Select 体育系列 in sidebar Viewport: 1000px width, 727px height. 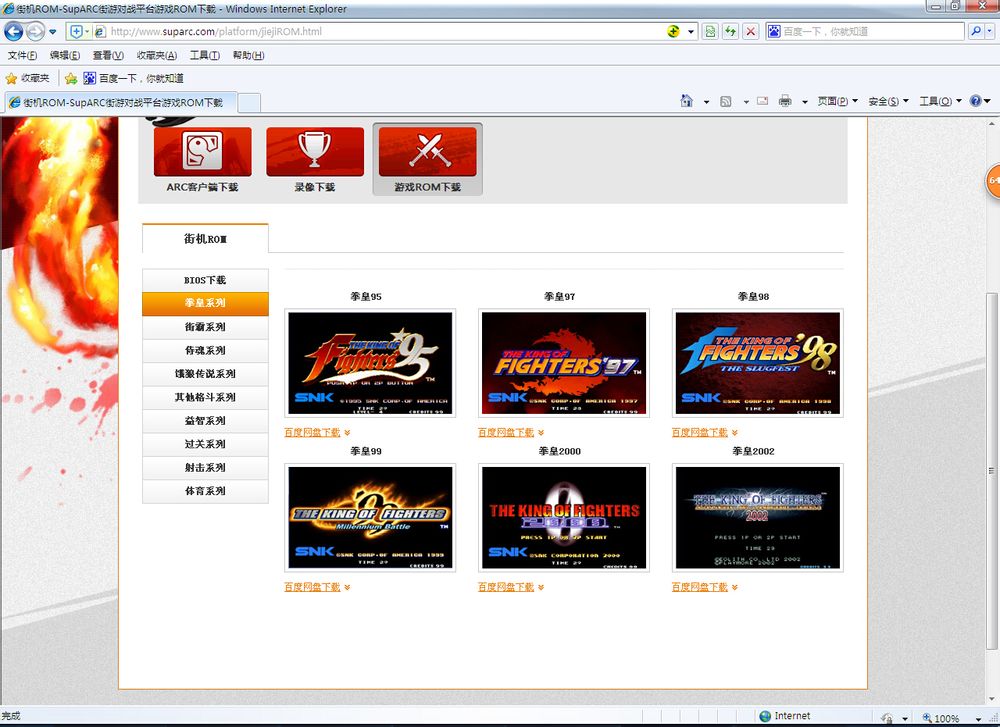click(205, 491)
